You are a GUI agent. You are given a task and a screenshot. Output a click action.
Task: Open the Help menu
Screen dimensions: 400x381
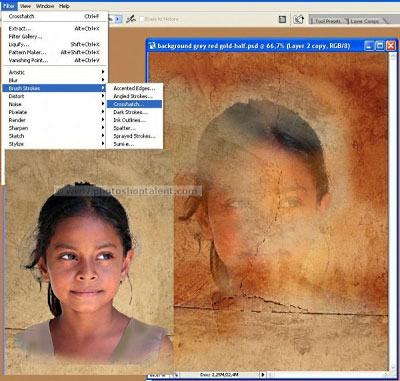64,6
